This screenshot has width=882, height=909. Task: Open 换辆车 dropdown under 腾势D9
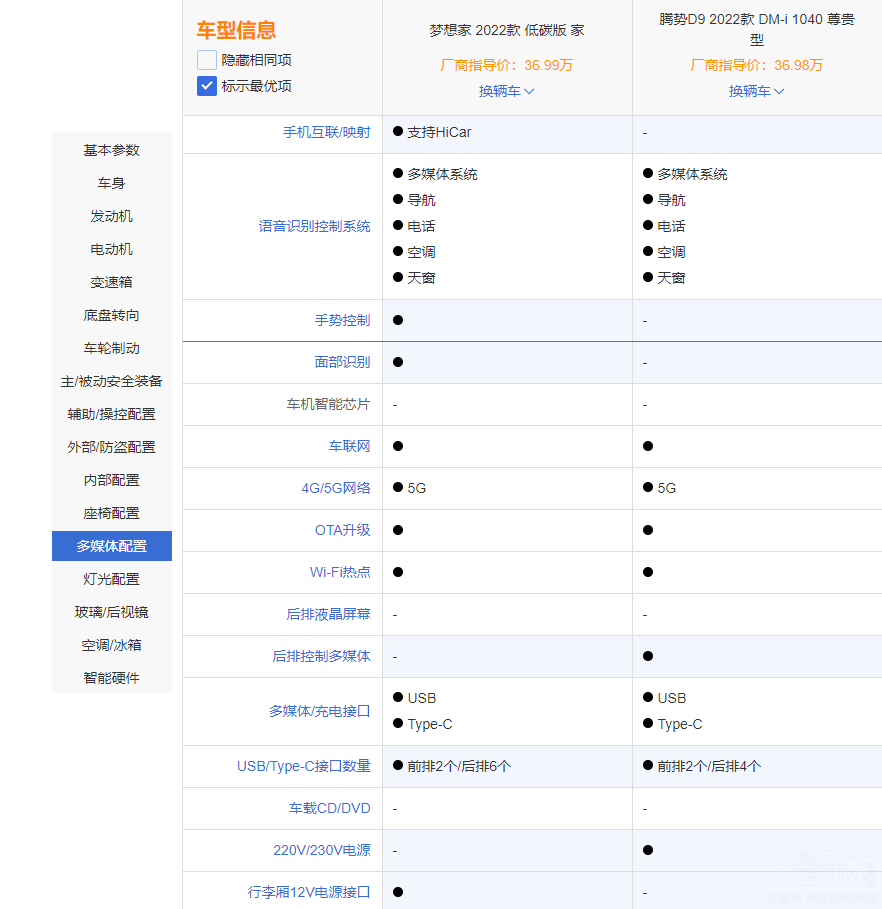[756, 91]
